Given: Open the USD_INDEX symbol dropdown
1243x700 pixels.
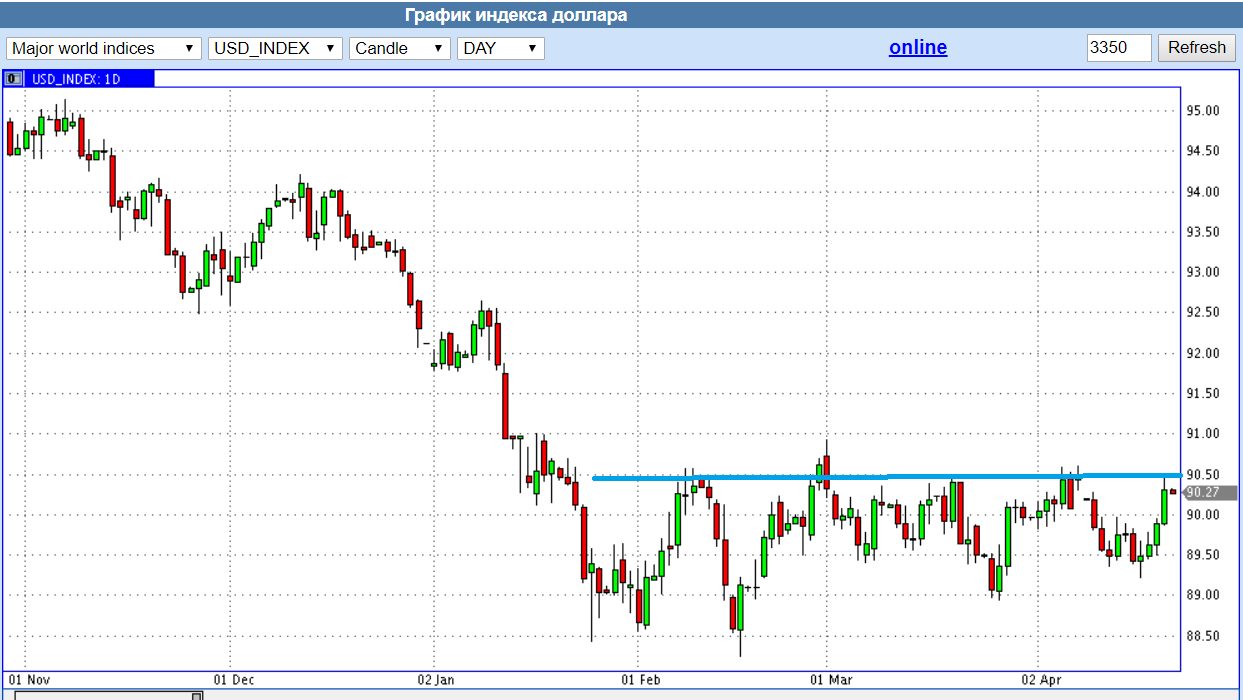Looking at the screenshot, I should point(275,48).
